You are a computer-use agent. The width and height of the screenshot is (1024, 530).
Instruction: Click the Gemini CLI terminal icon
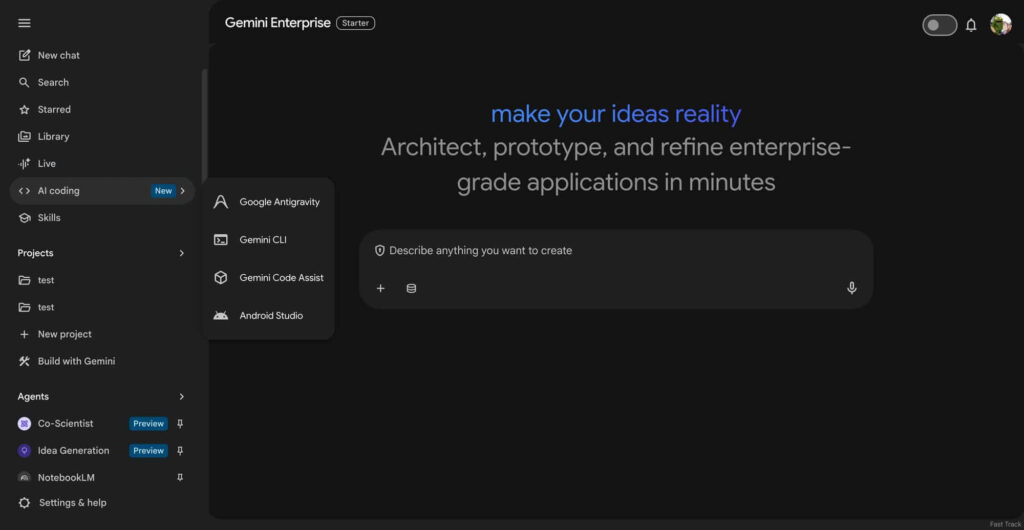click(x=221, y=240)
